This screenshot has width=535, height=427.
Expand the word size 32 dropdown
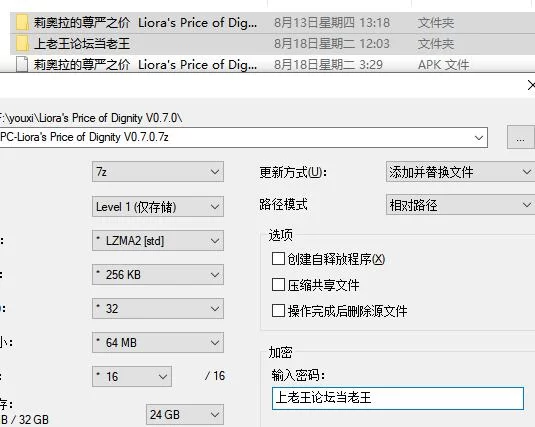point(158,309)
